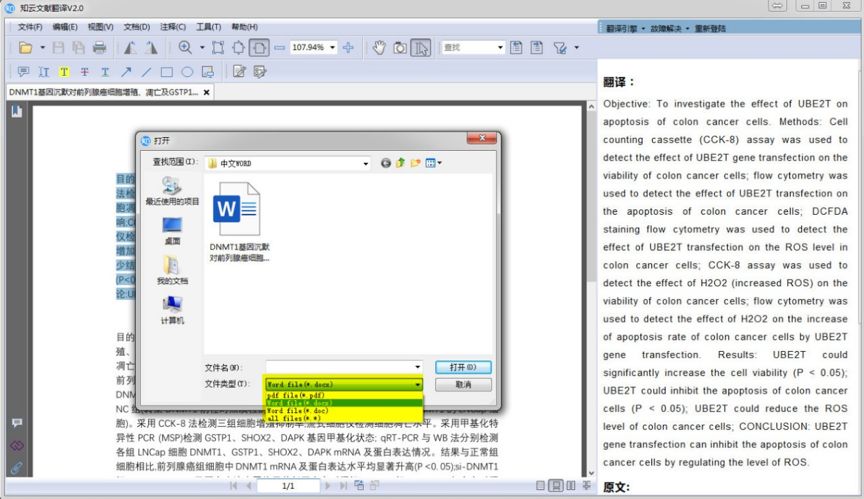Screen dimensions: 864x499
Task: Toggle the text select cursor tool
Action: (420, 48)
